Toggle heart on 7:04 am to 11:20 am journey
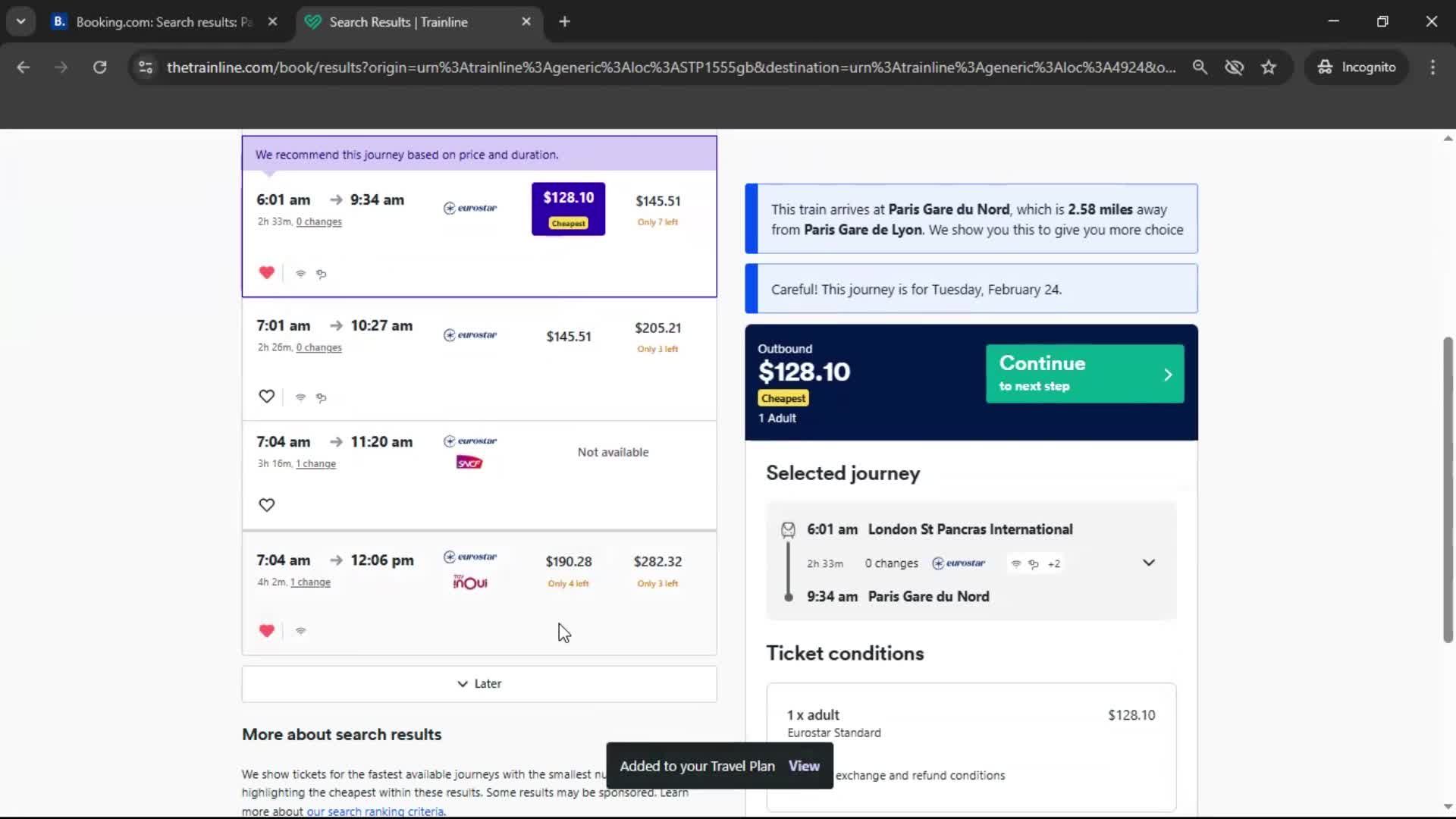This screenshot has height=819, width=1456. coord(266,505)
